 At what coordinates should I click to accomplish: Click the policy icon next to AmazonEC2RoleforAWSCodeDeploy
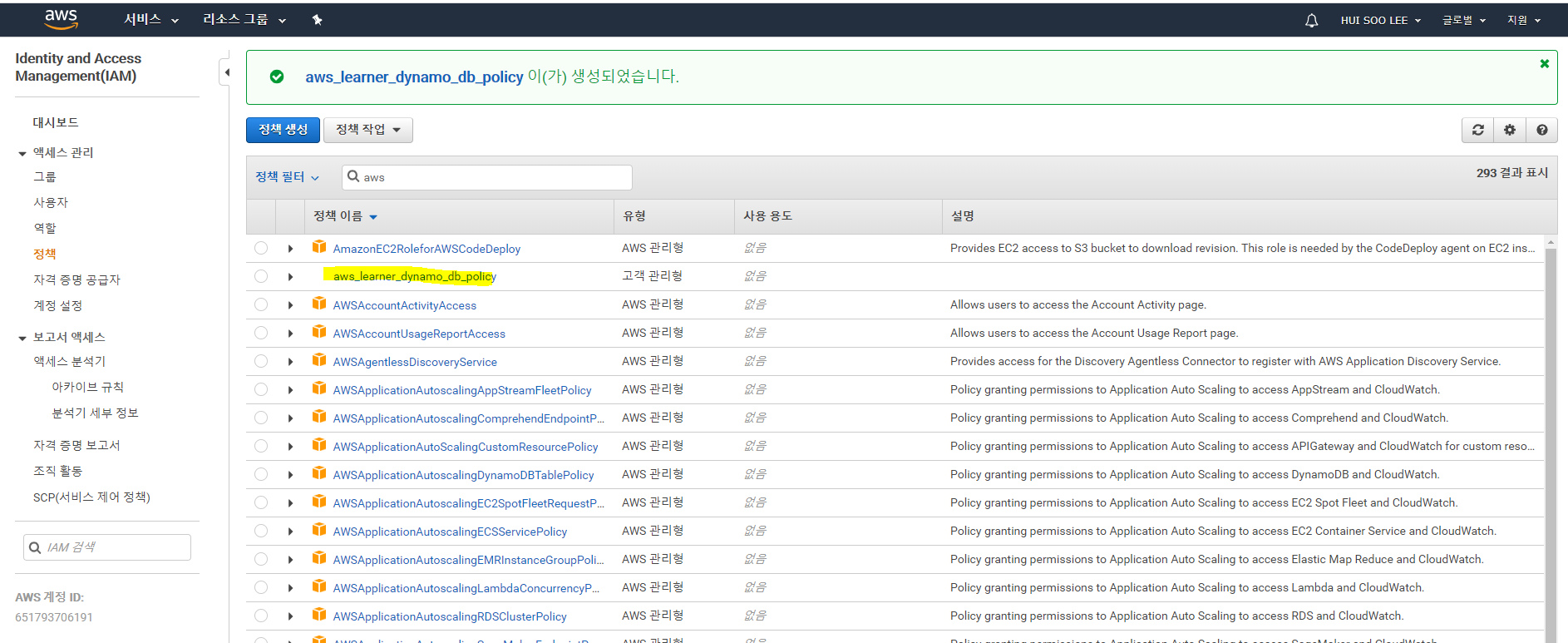click(319, 247)
